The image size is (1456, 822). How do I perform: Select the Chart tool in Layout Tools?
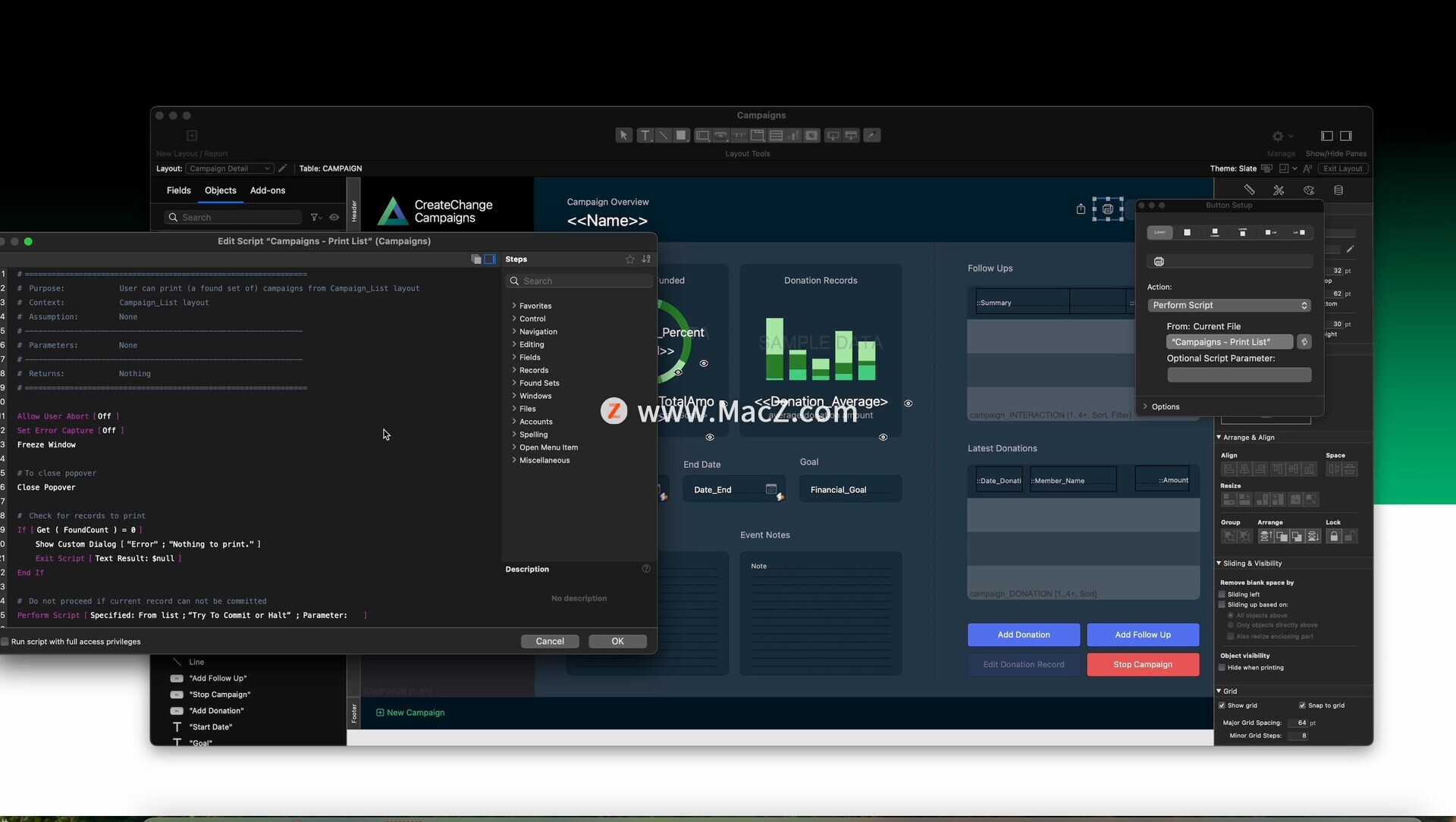click(x=794, y=136)
